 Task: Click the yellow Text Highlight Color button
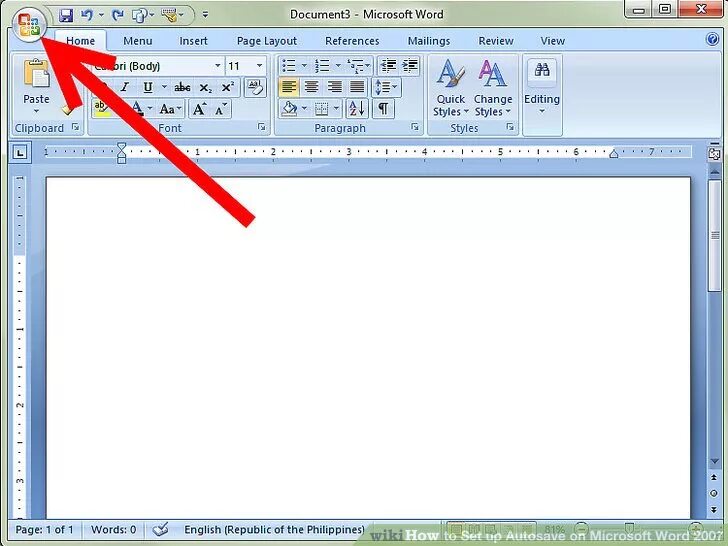tap(100, 109)
